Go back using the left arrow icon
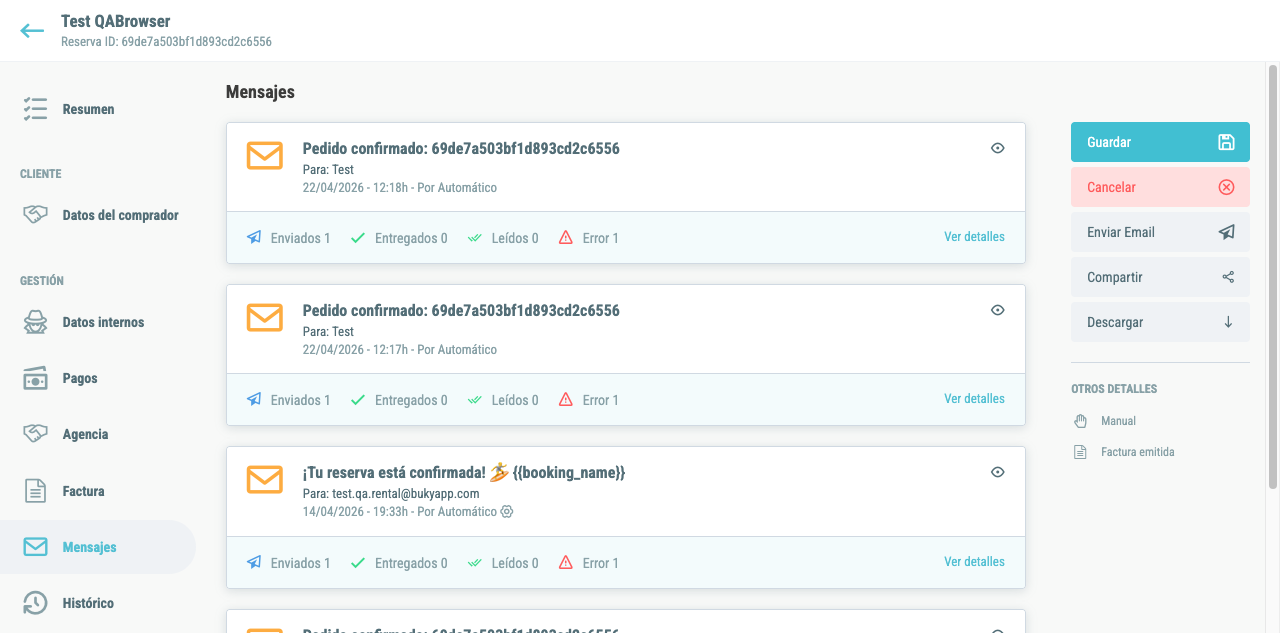The width and height of the screenshot is (1280, 633). click(32, 30)
